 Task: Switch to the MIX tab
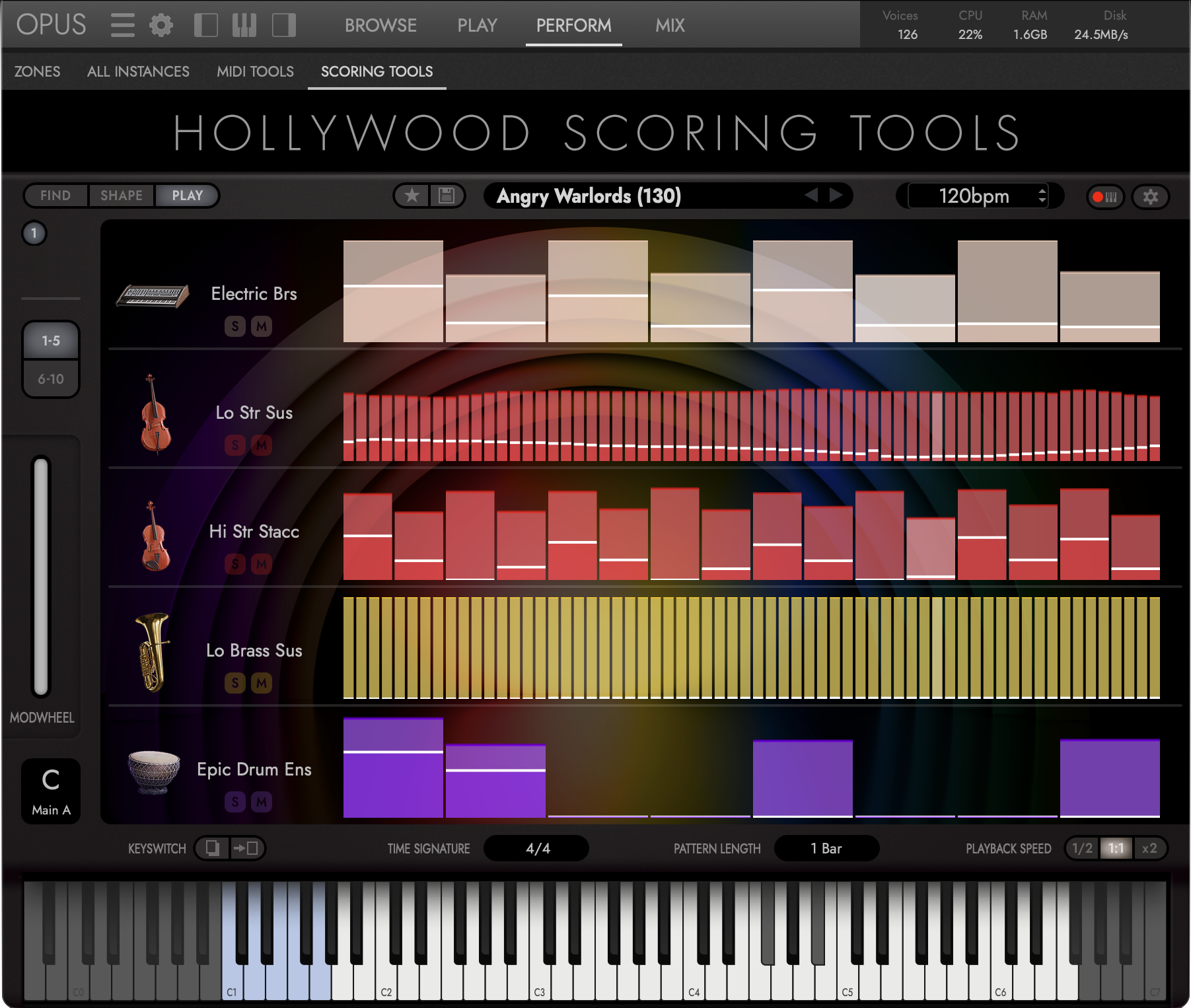pos(670,26)
